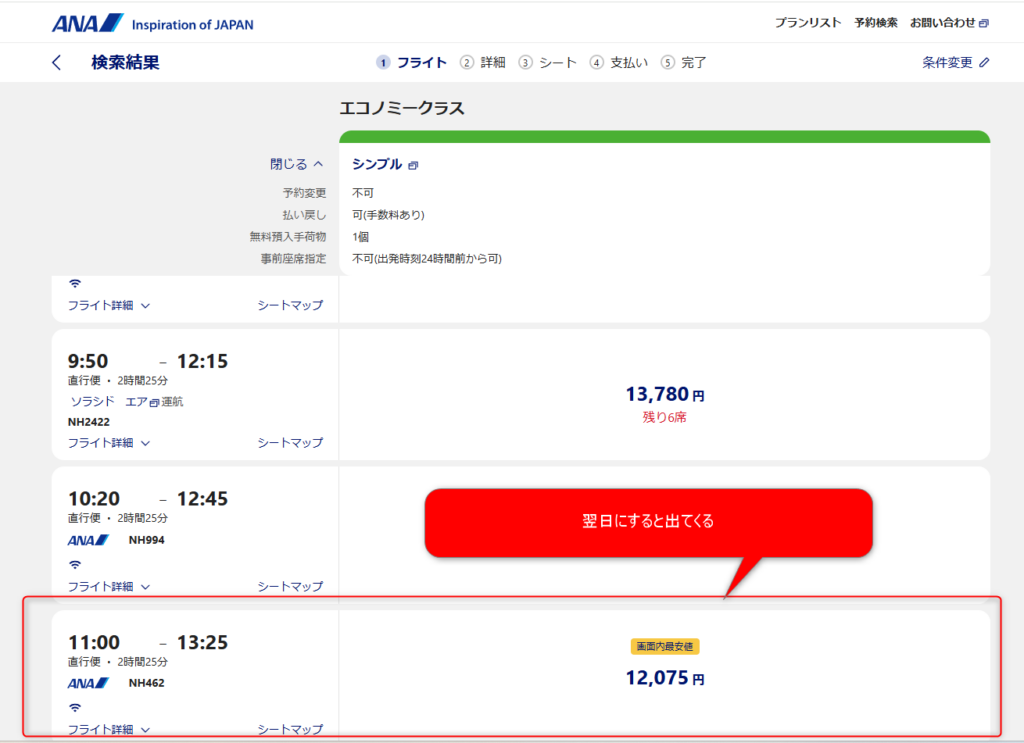Viewport: 1024px width, 743px height.
Task: Open シートマップ for the 9:50 flight
Action: tap(290, 442)
